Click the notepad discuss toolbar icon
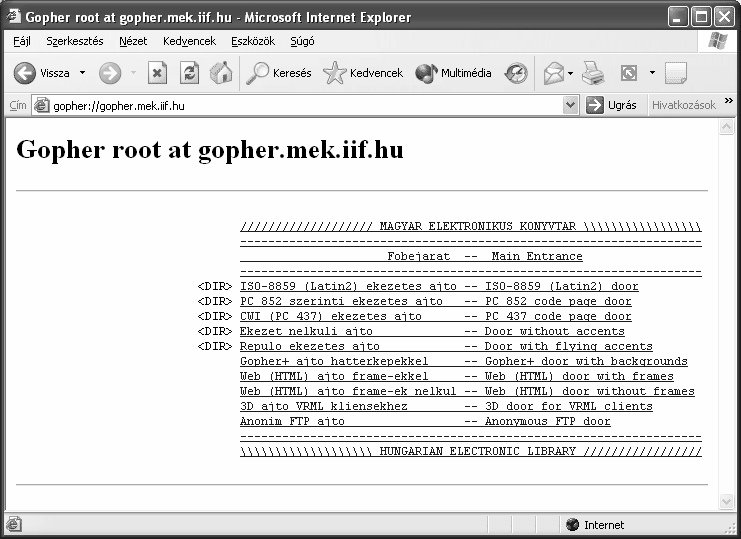The width and height of the screenshot is (741, 539). tap(675, 73)
